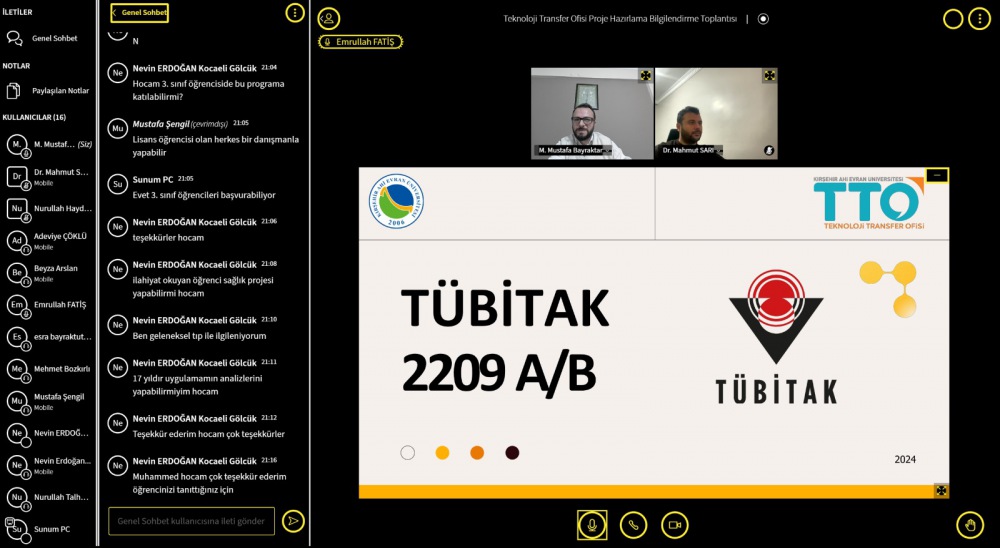
Task: Click the TTO Teknoloji Transfer Ofisi logo
Action: 869,203
